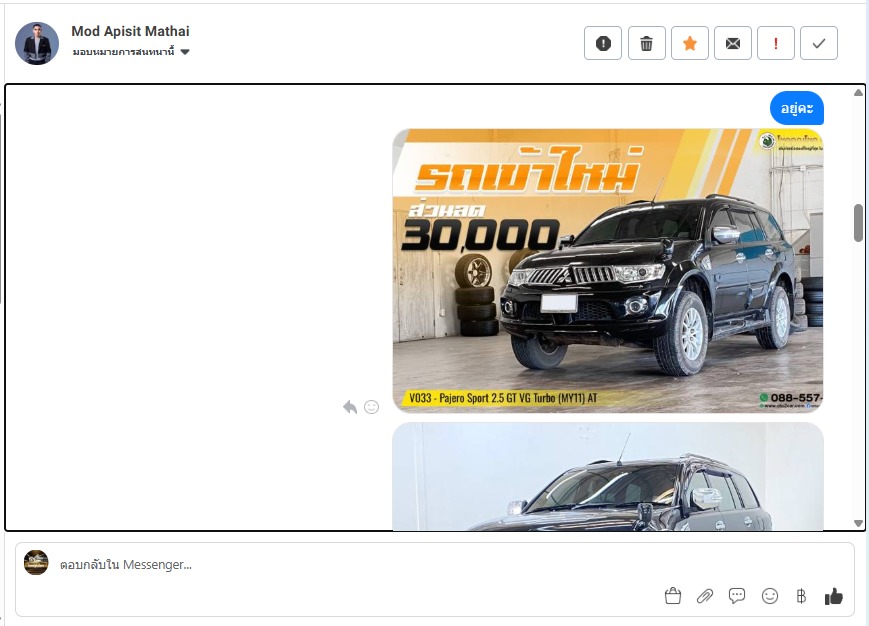
Task: Open Pajero Sport promo image
Action: 608,271
